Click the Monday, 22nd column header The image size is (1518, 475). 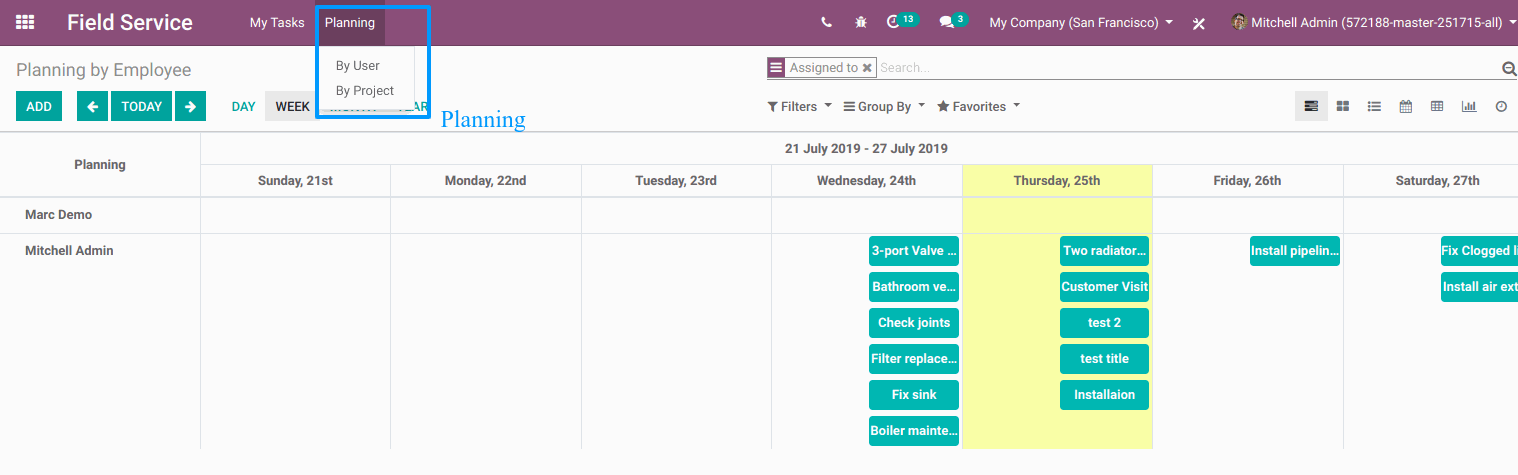[486, 181]
